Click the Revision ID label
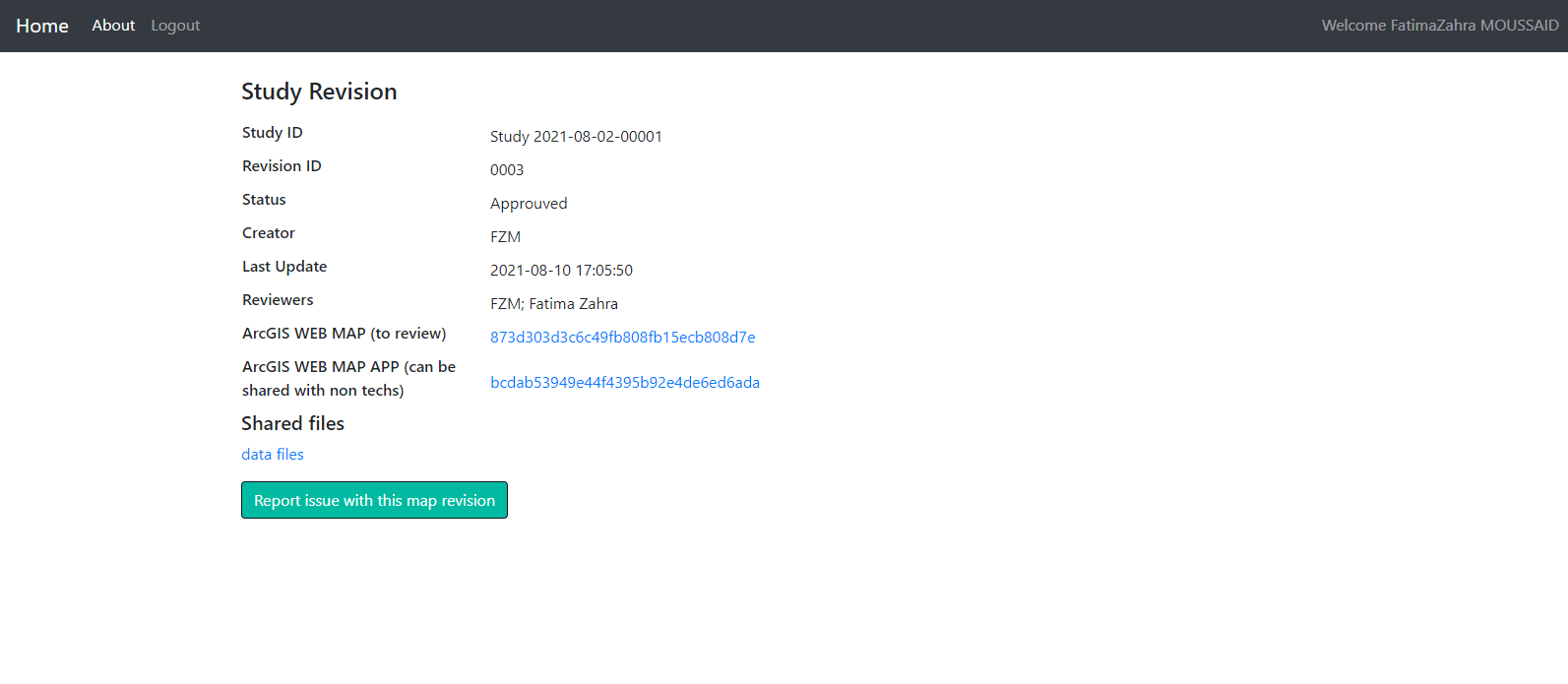The width and height of the screenshot is (1568, 684). tap(282, 165)
